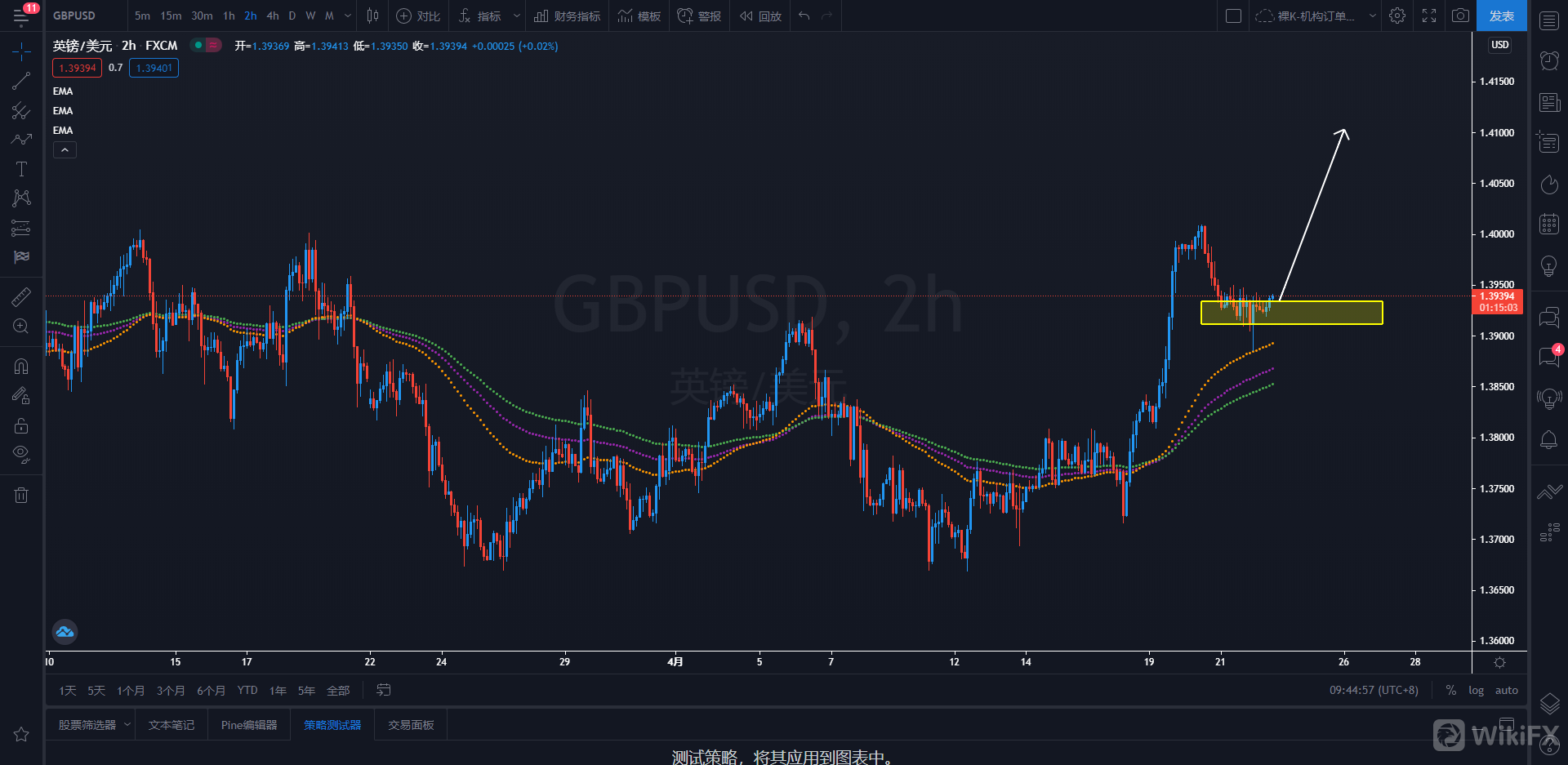Toggle log scale on price axis
Image resolution: width=1568 pixels, height=765 pixels.
coord(1476,691)
